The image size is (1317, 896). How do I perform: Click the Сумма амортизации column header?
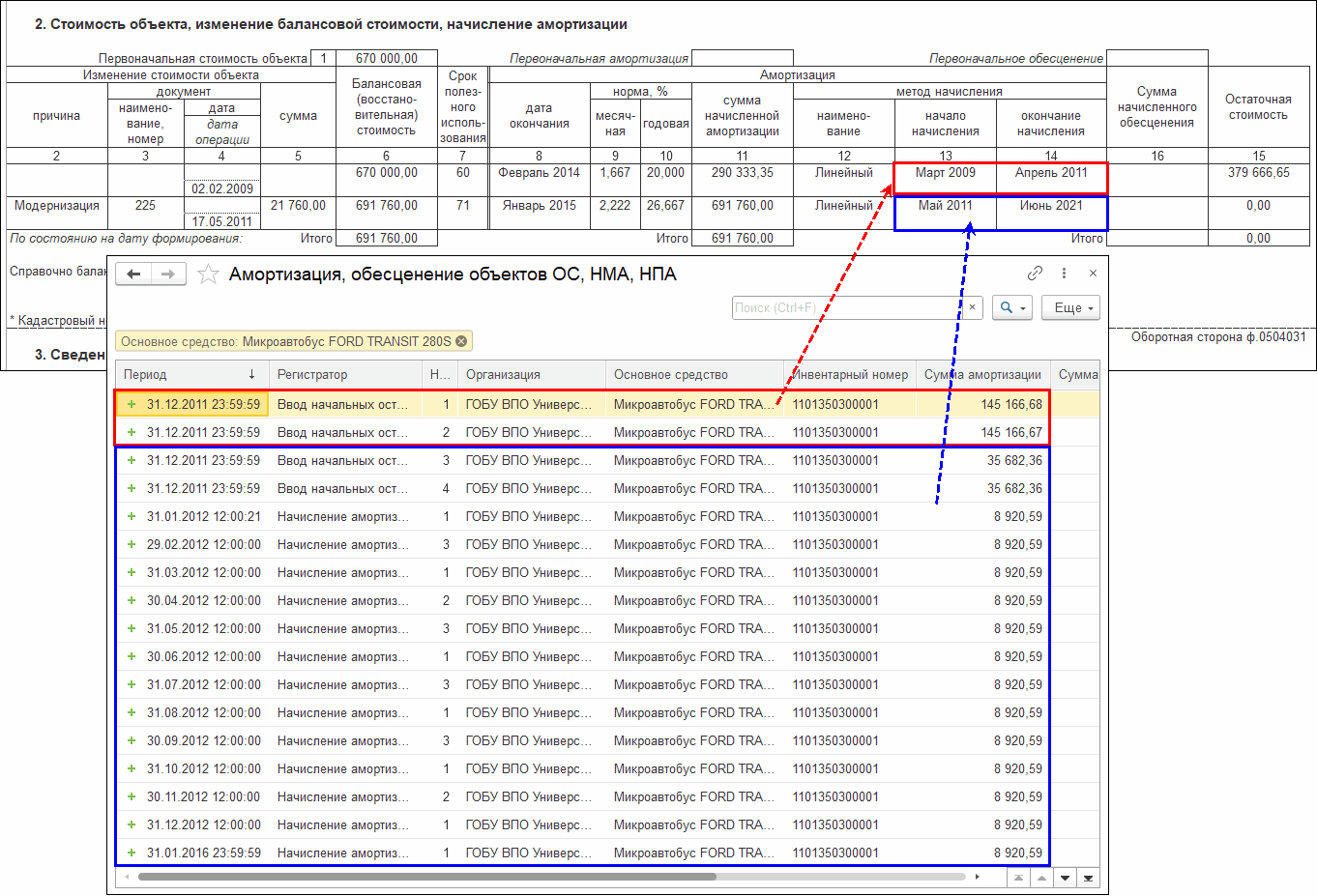pyautogui.click(x=982, y=374)
